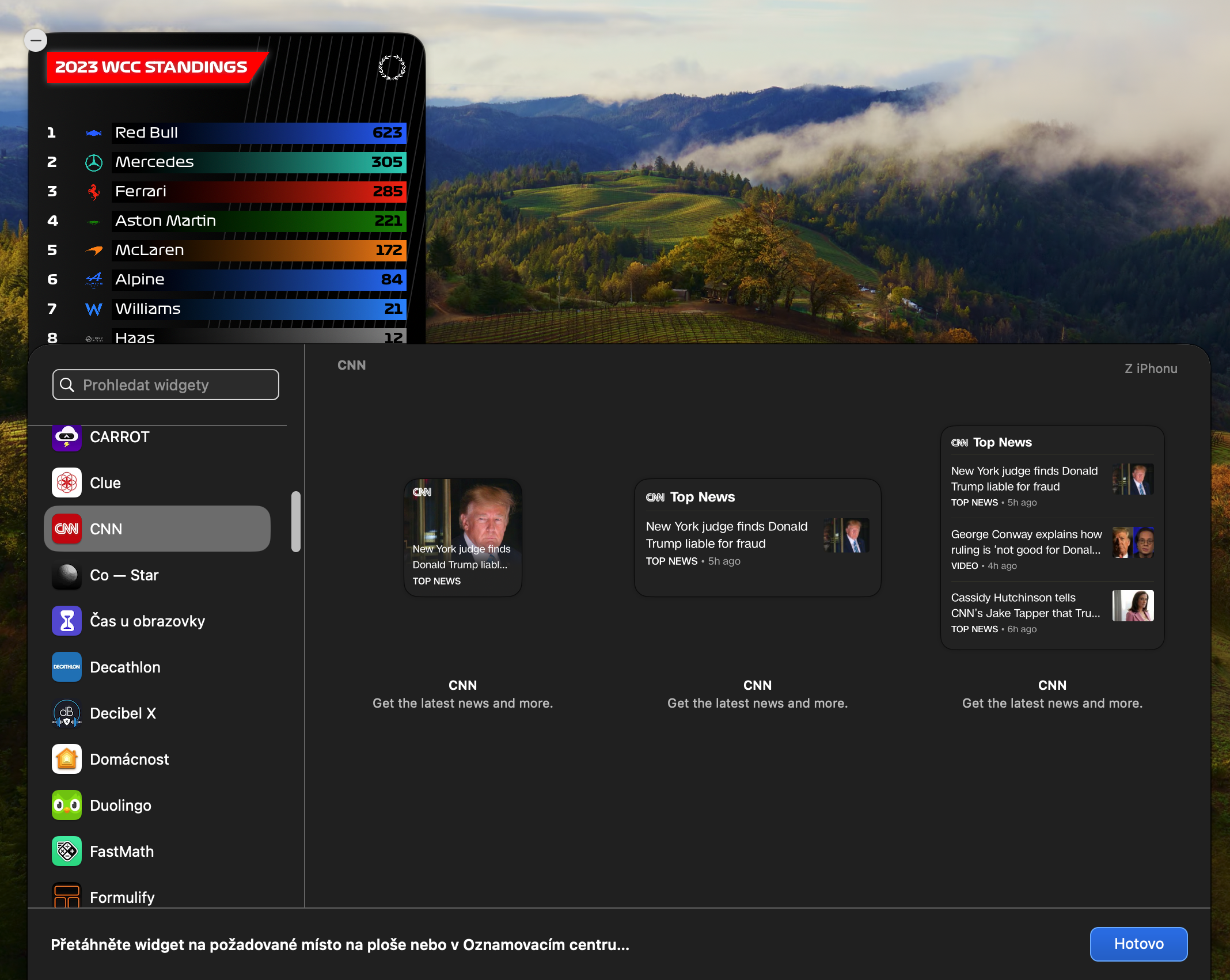Choose the FastMath app in list

point(122,852)
